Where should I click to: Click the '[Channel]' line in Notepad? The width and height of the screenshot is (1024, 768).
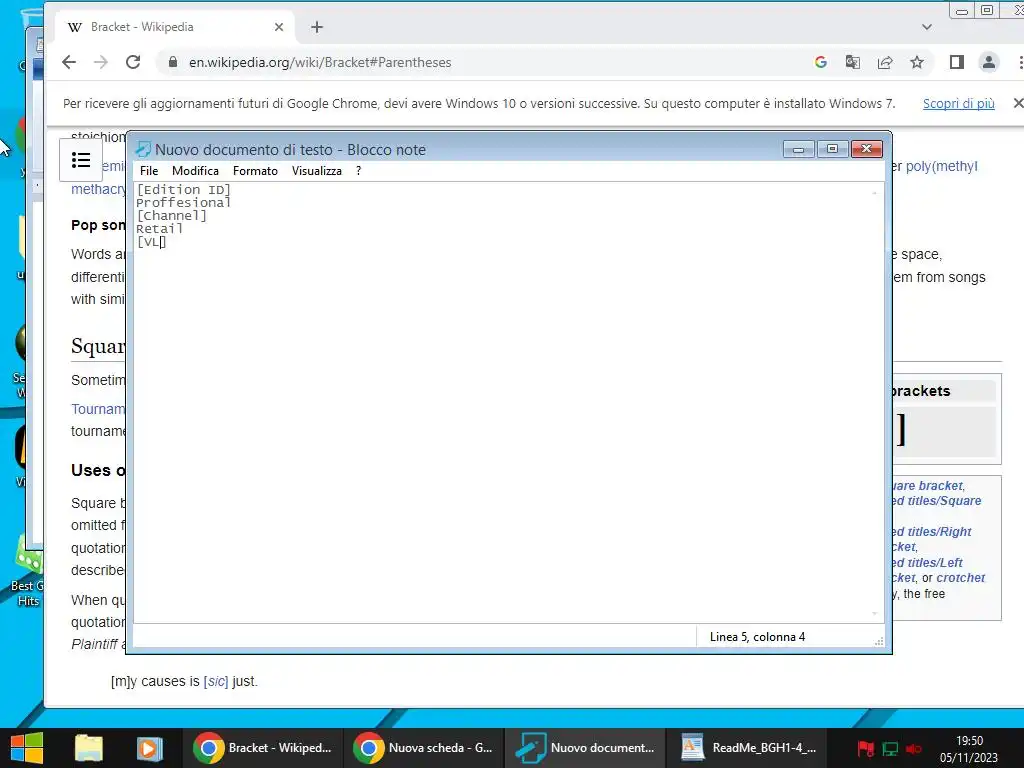pyautogui.click(x=172, y=216)
